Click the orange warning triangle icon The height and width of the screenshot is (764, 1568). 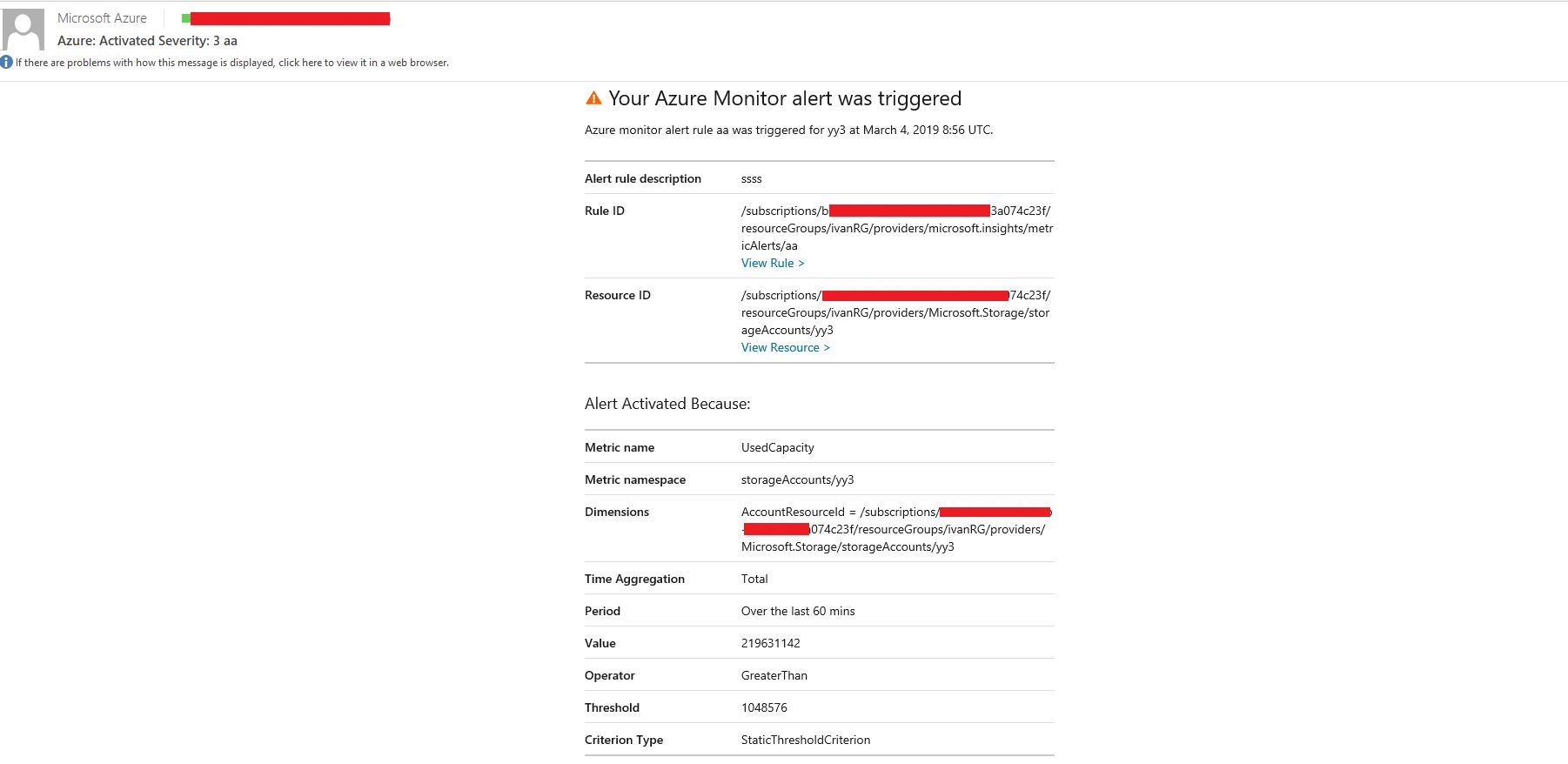point(593,98)
